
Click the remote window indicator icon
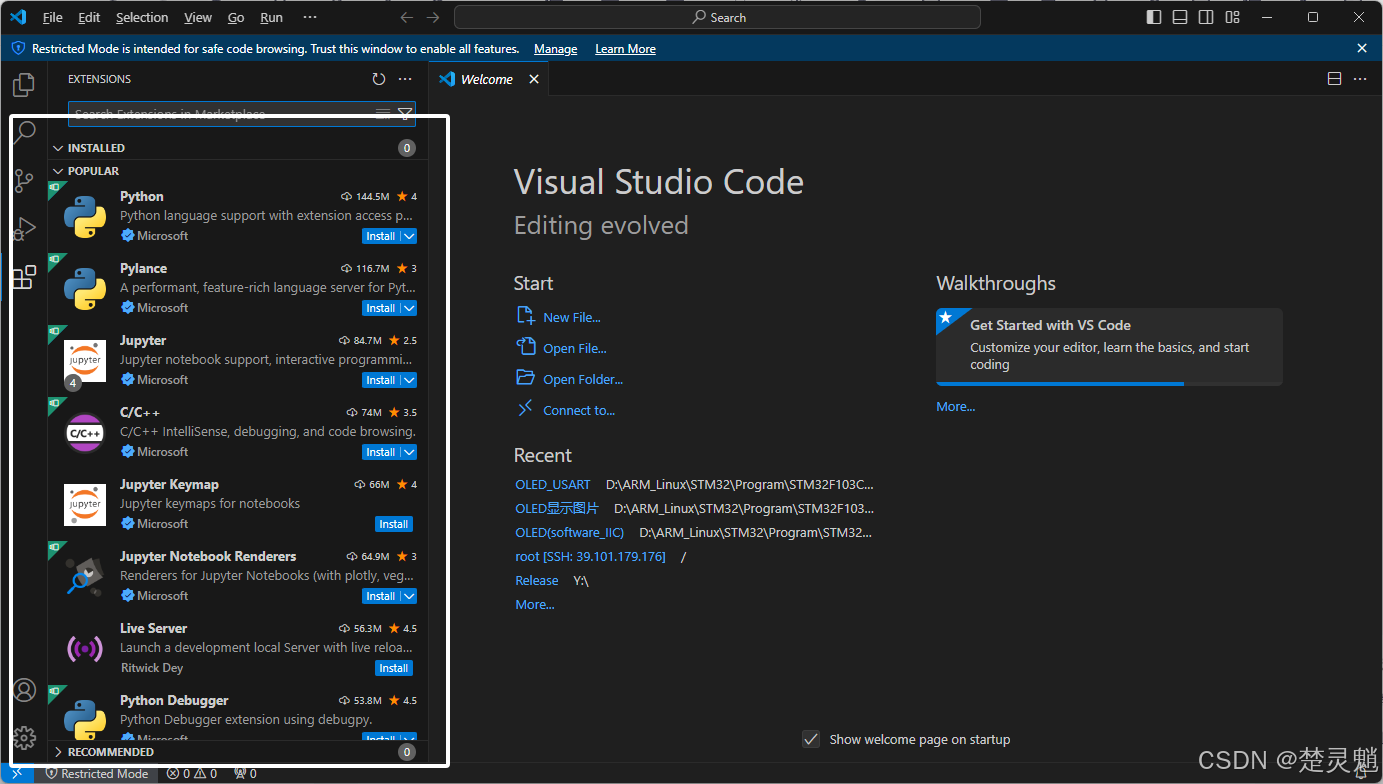tap(17, 773)
